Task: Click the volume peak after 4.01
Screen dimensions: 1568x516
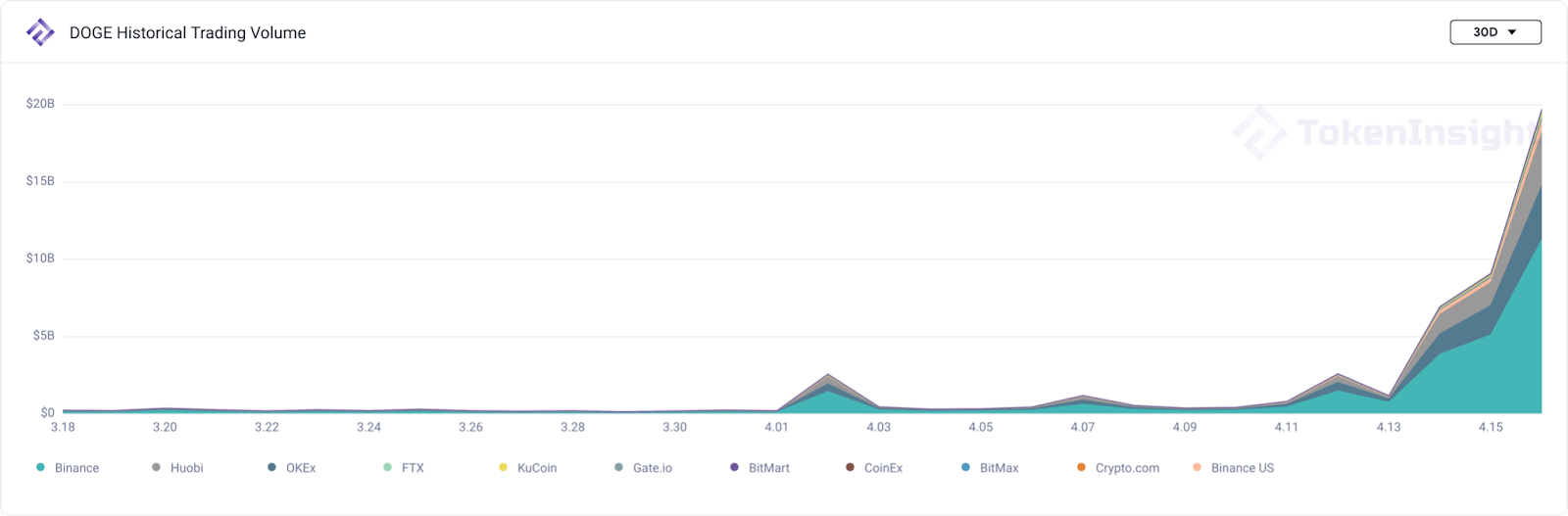Action: tap(828, 375)
